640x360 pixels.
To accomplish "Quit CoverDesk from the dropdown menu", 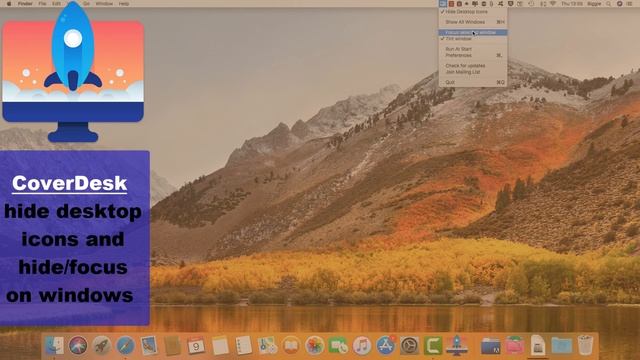I will pyautogui.click(x=473, y=82).
